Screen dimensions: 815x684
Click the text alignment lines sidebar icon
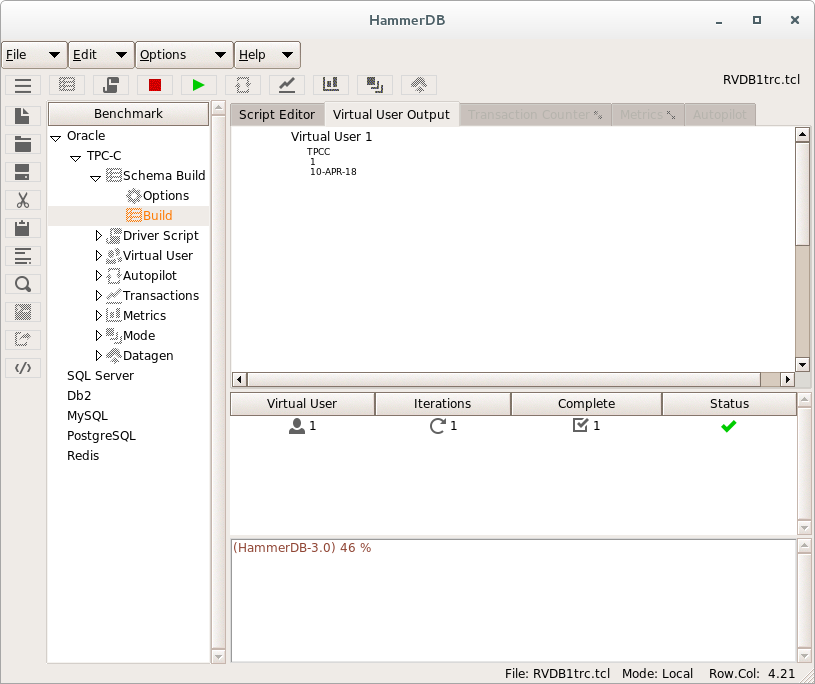pos(23,256)
